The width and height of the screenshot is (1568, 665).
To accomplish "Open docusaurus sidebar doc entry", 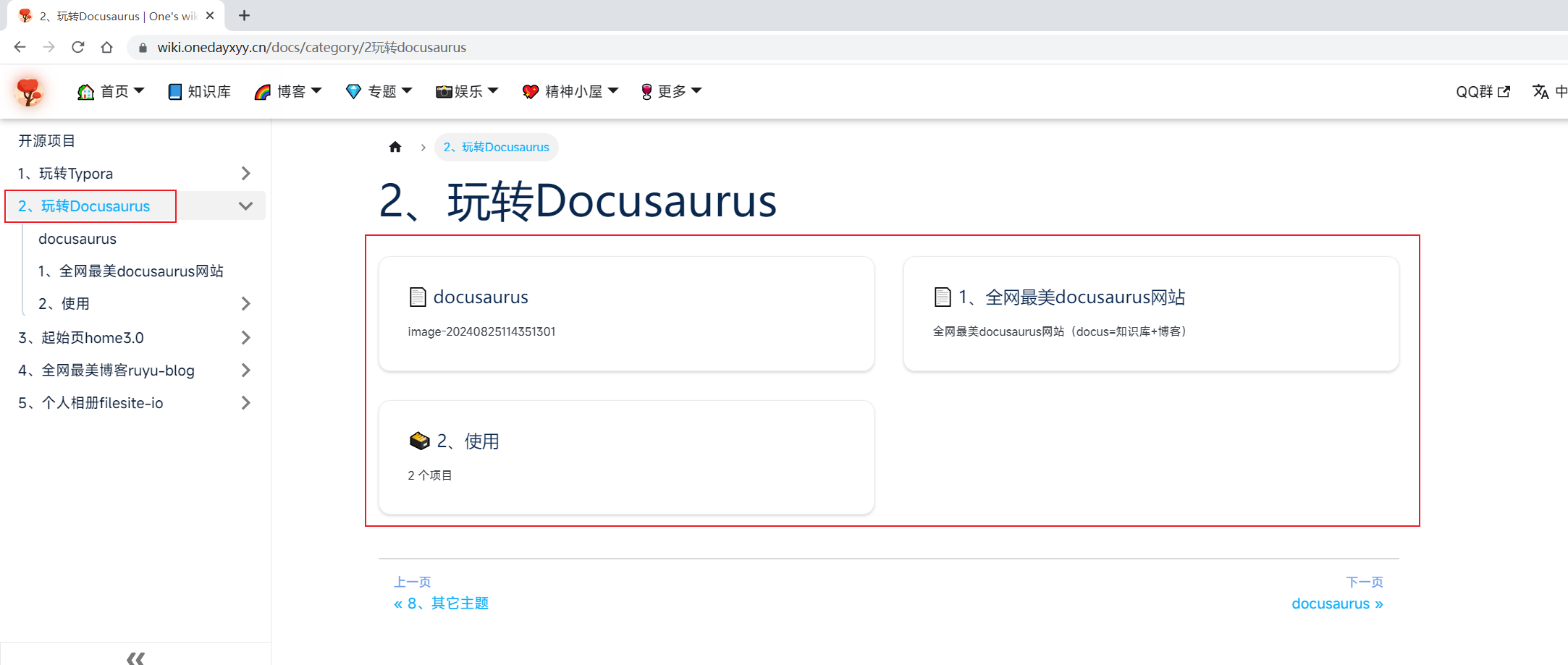I will (77, 239).
